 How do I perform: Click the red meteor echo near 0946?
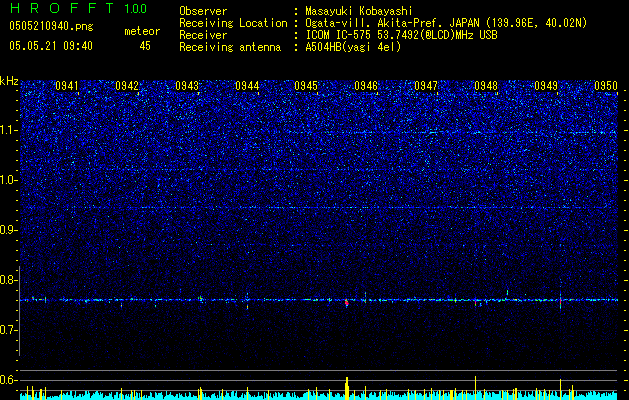(x=347, y=303)
